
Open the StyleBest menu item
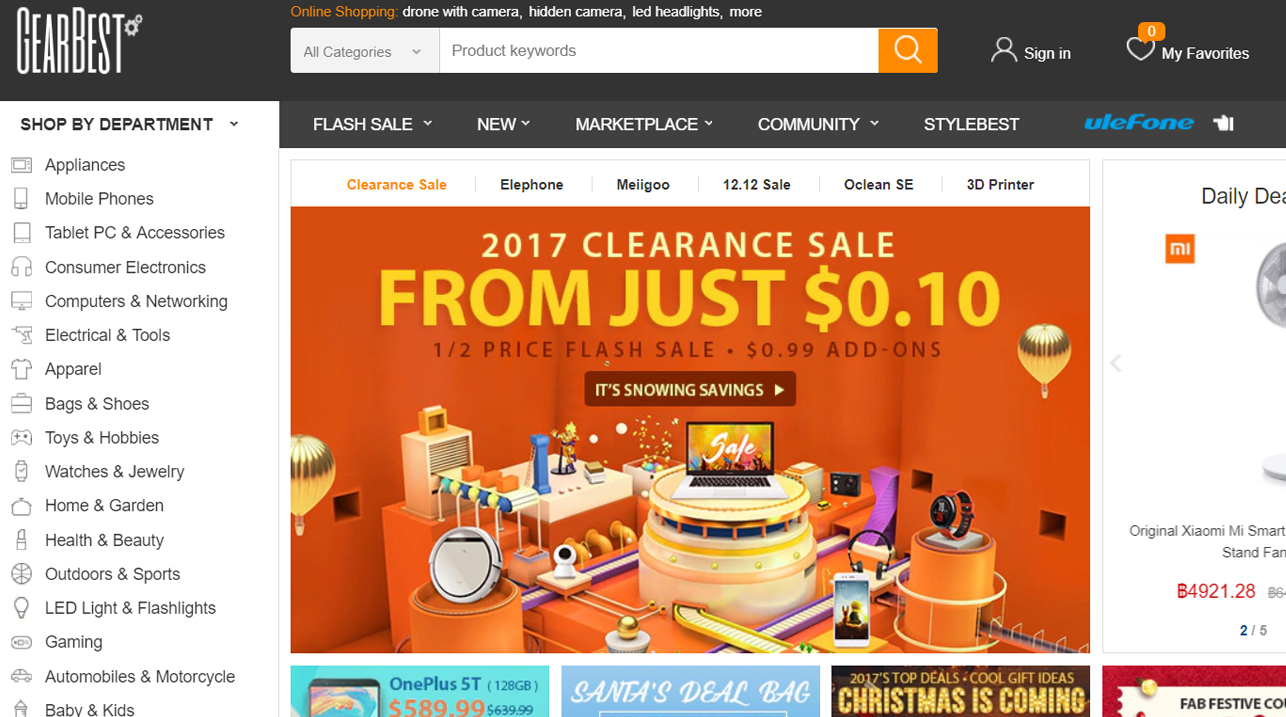click(971, 124)
